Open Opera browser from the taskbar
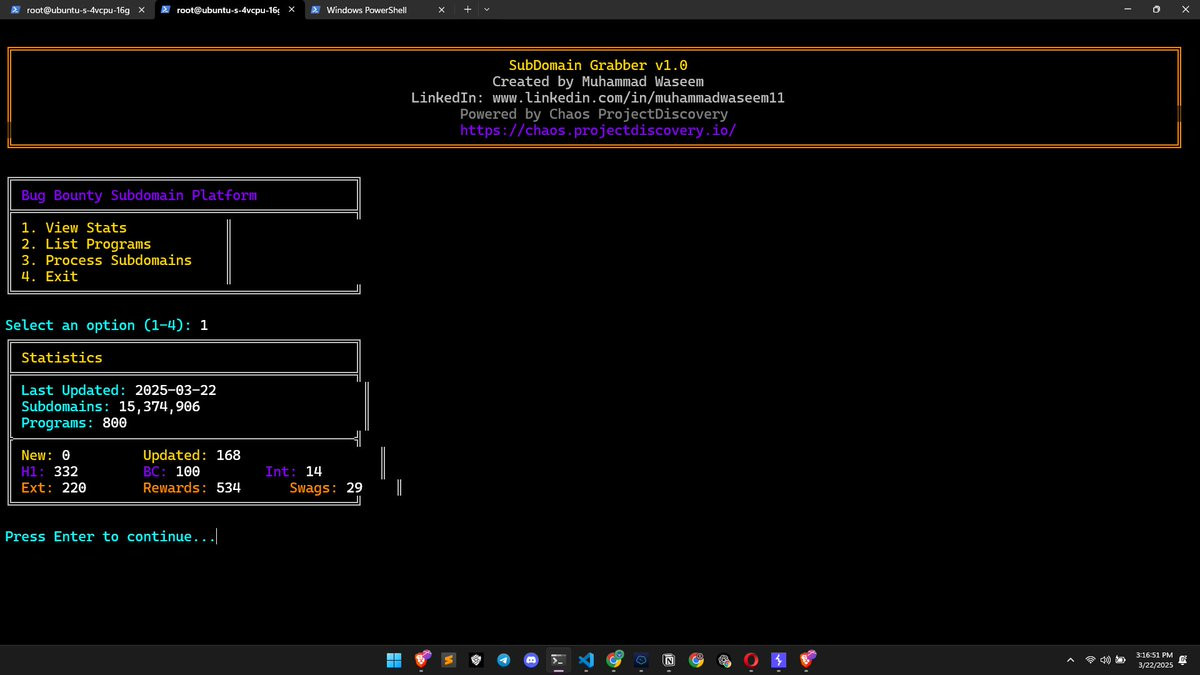 pos(751,660)
